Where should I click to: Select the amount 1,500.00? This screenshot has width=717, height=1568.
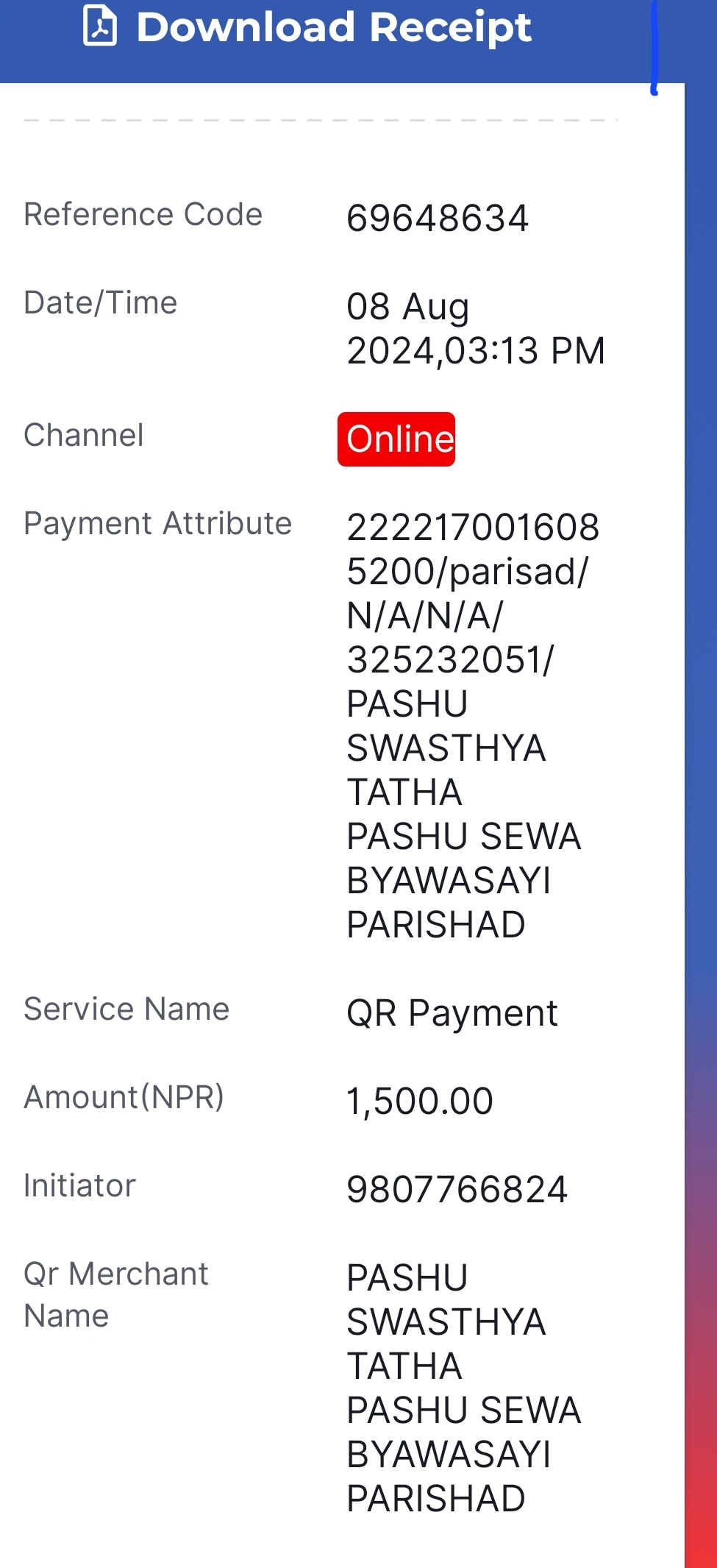click(x=420, y=1101)
